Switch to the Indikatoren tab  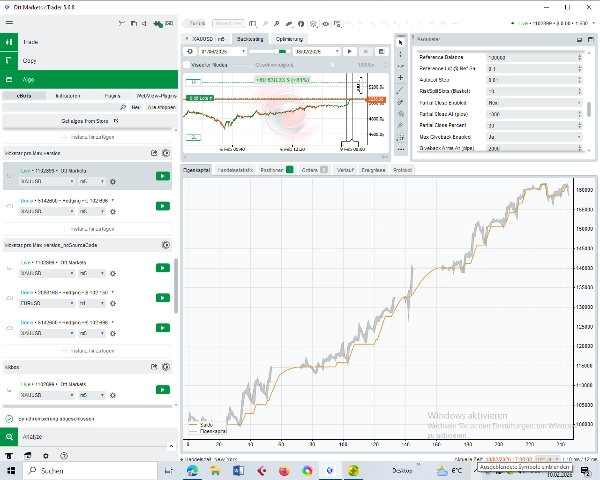68,96
